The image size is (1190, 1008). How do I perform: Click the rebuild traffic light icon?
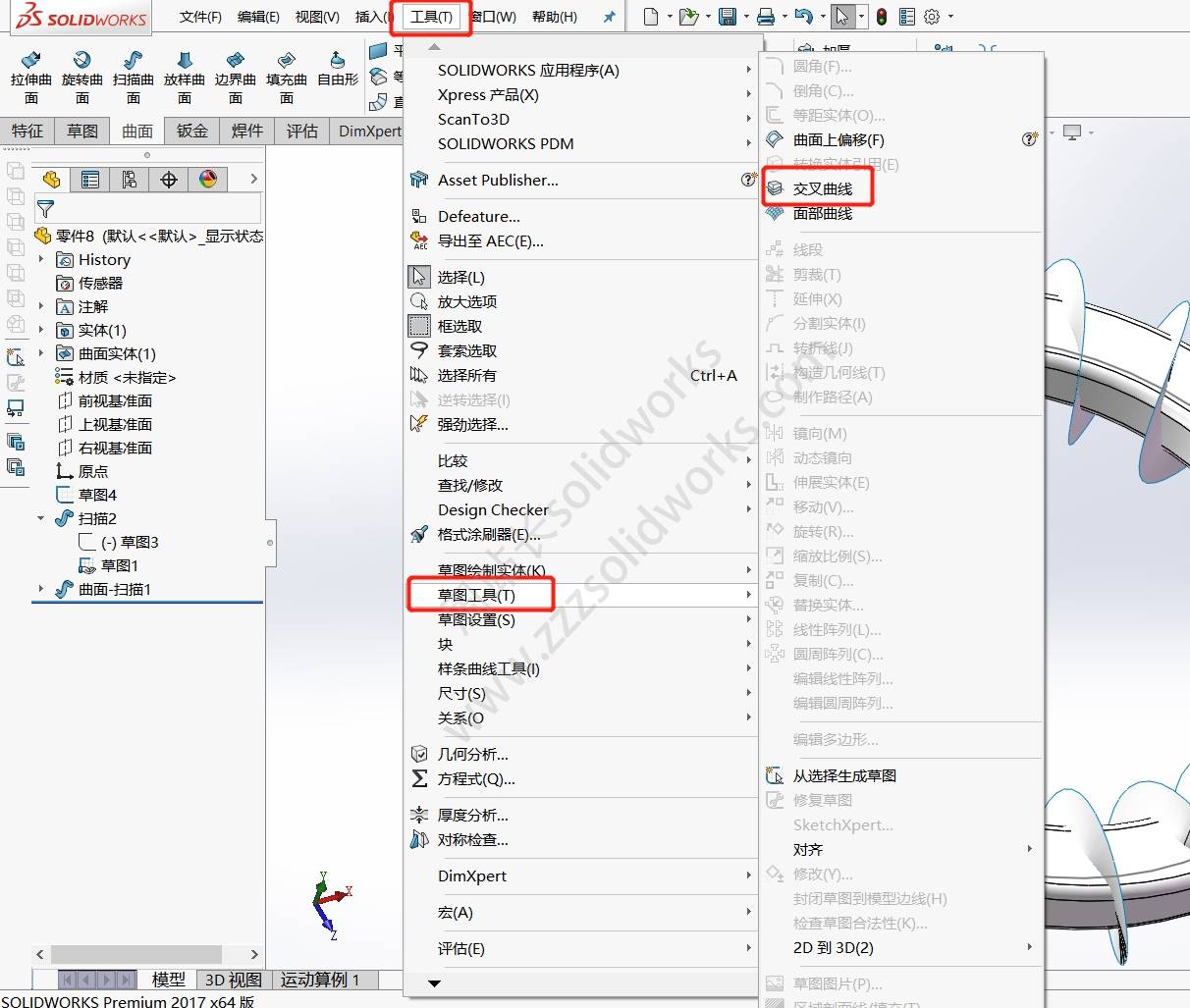[882, 17]
